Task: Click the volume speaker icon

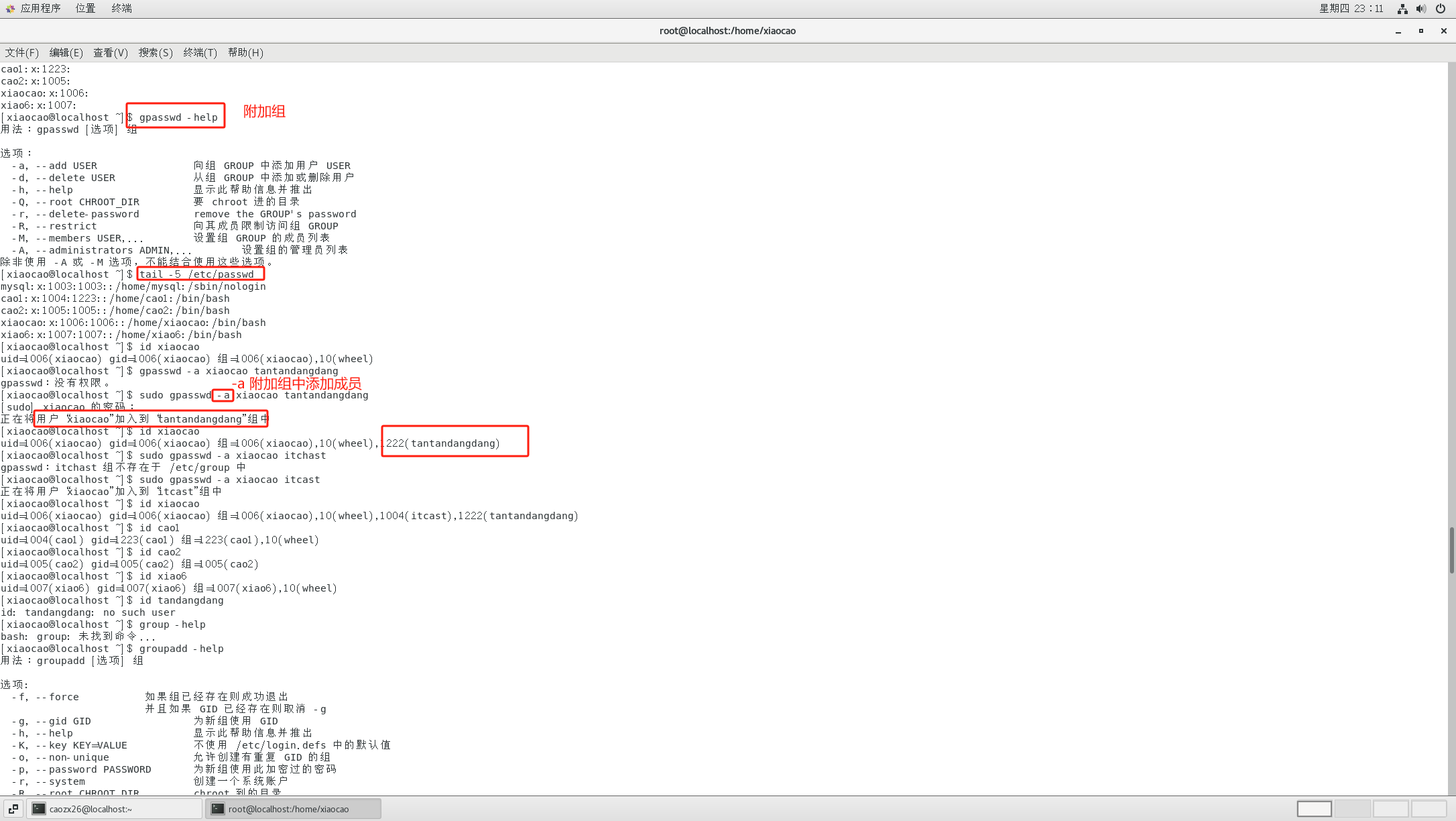Action: tap(1421, 9)
